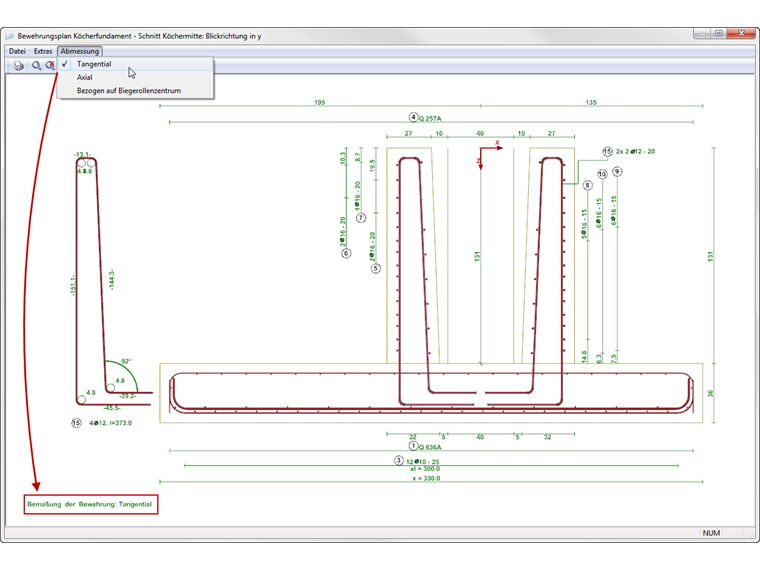Image resolution: width=760 pixels, height=570 pixels.
Task: Open the Datei menu
Action: tap(17, 51)
